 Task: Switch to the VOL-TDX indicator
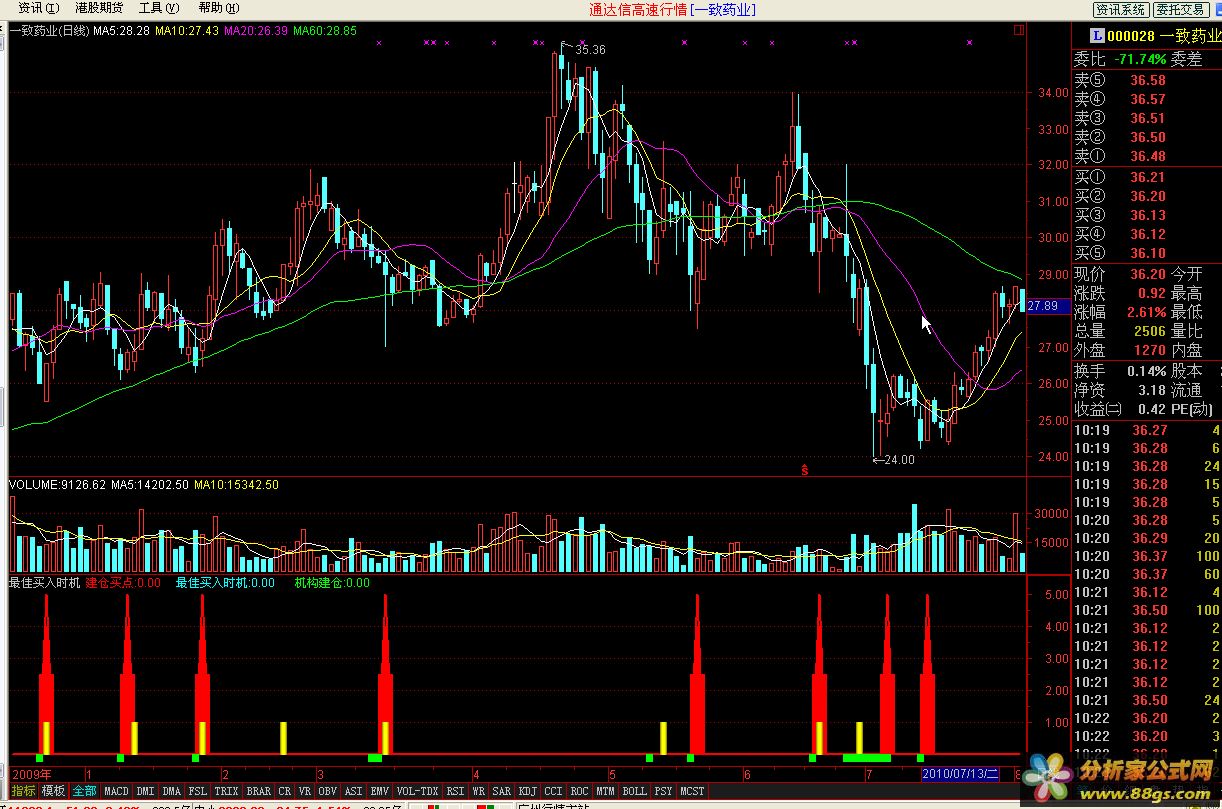[x=417, y=791]
